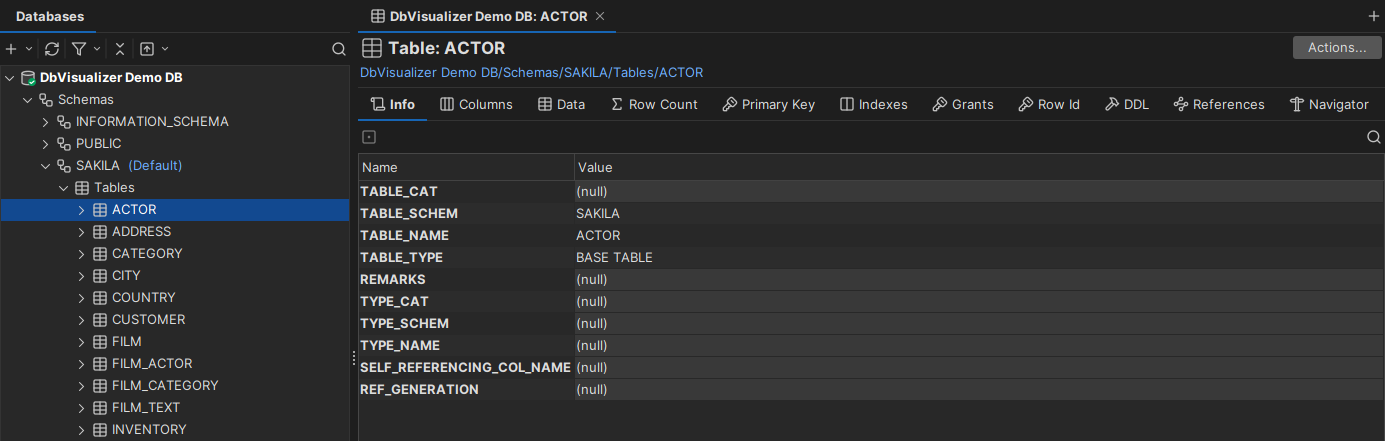Expand the PUBLIC schema node
Image resolution: width=1385 pixels, height=441 pixels.
(x=46, y=144)
